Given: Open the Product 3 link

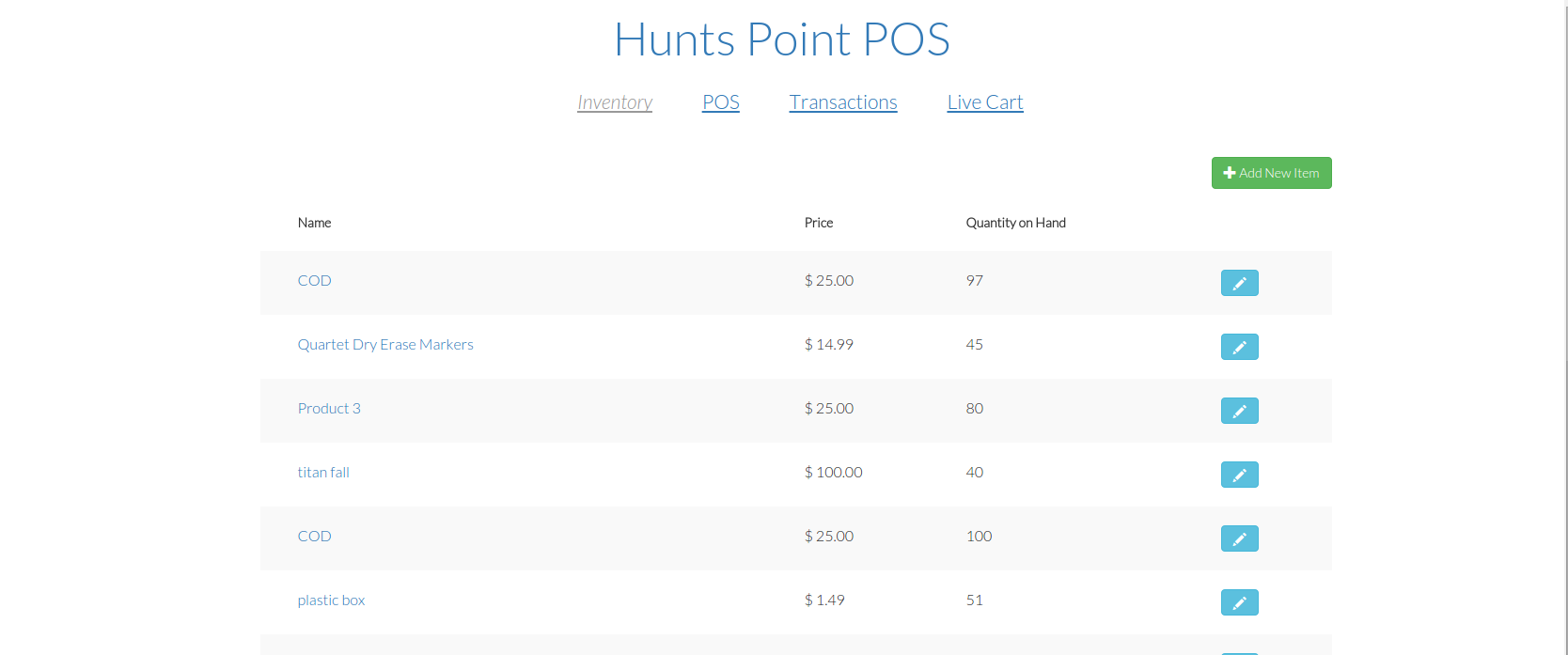Looking at the screenshot, I should coord(329,408).
